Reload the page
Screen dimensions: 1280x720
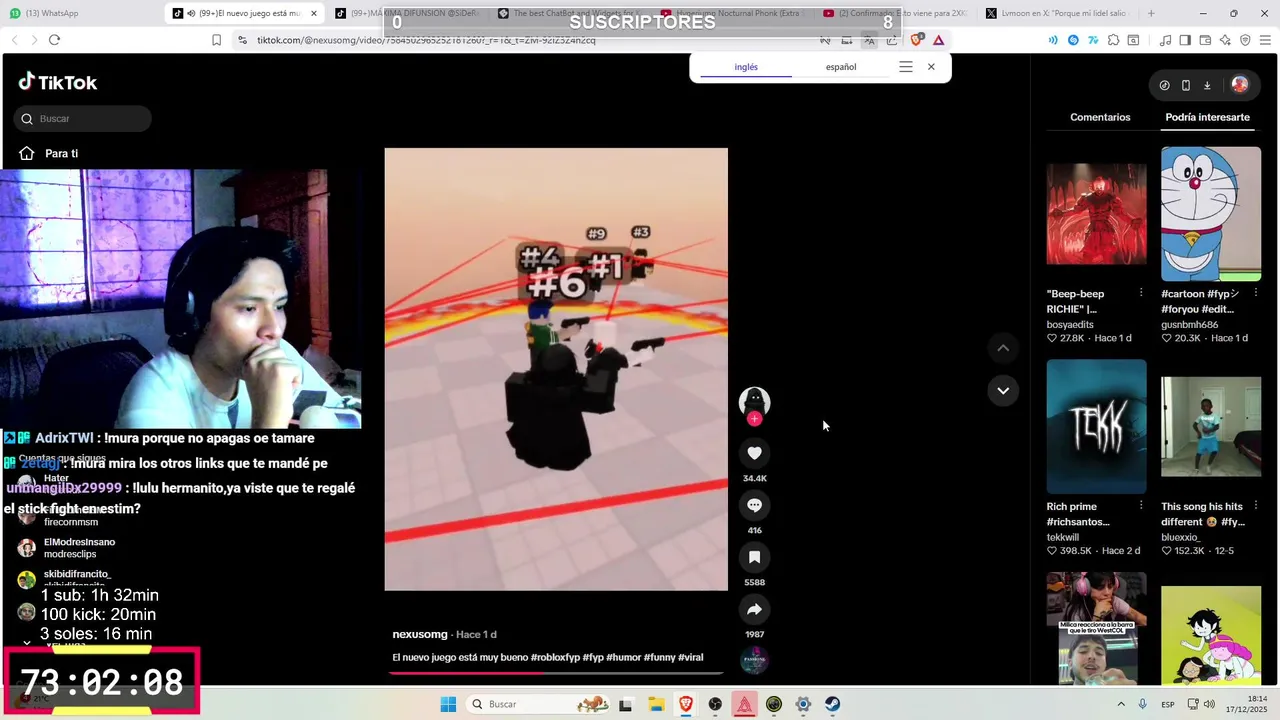point(54,40)
